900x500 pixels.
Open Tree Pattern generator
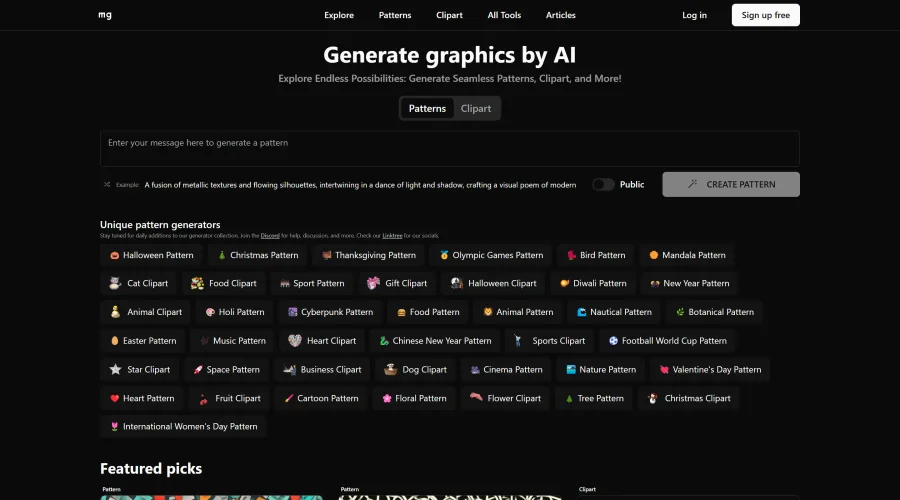[594, 398]
